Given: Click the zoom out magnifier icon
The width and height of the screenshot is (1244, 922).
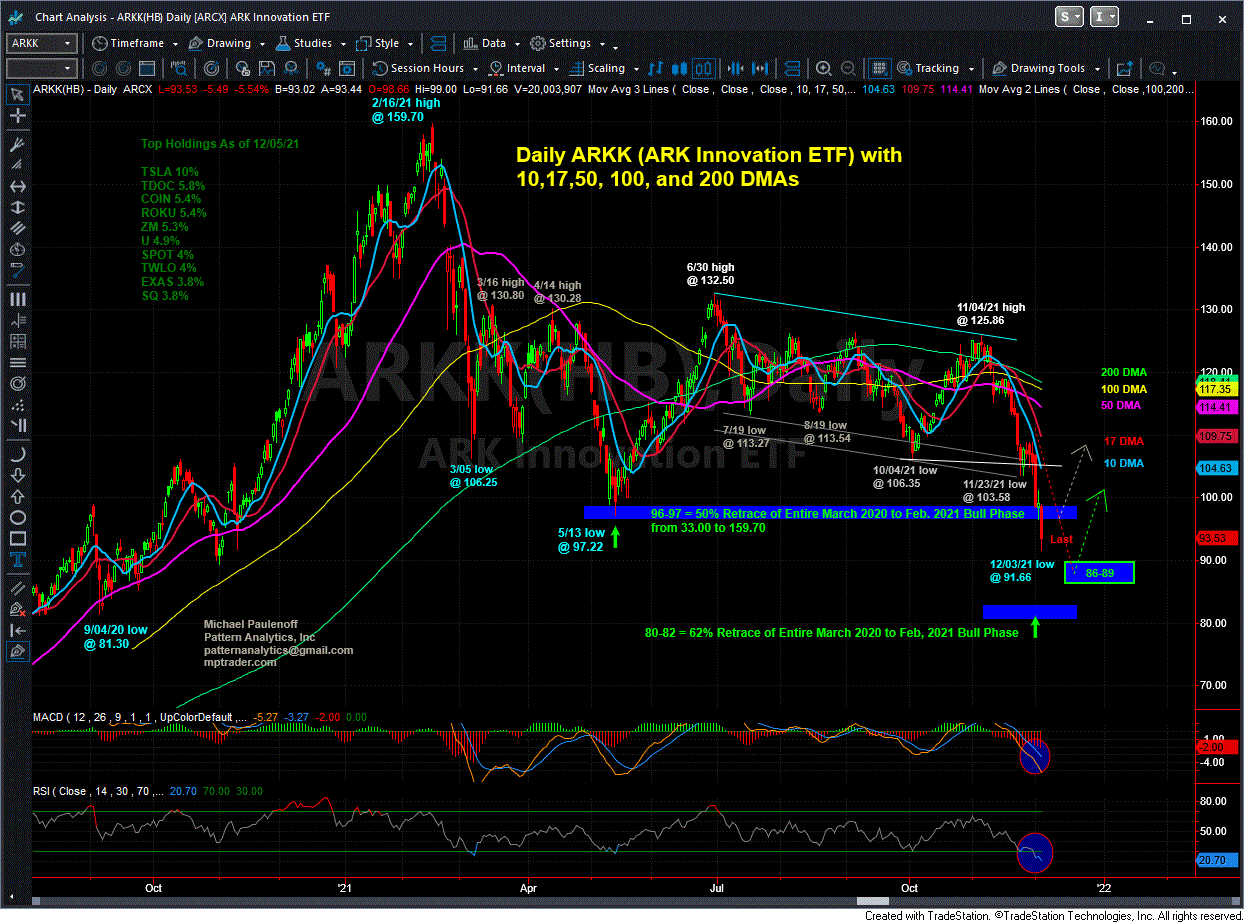Looking at the screenshot, I should 846,68.
